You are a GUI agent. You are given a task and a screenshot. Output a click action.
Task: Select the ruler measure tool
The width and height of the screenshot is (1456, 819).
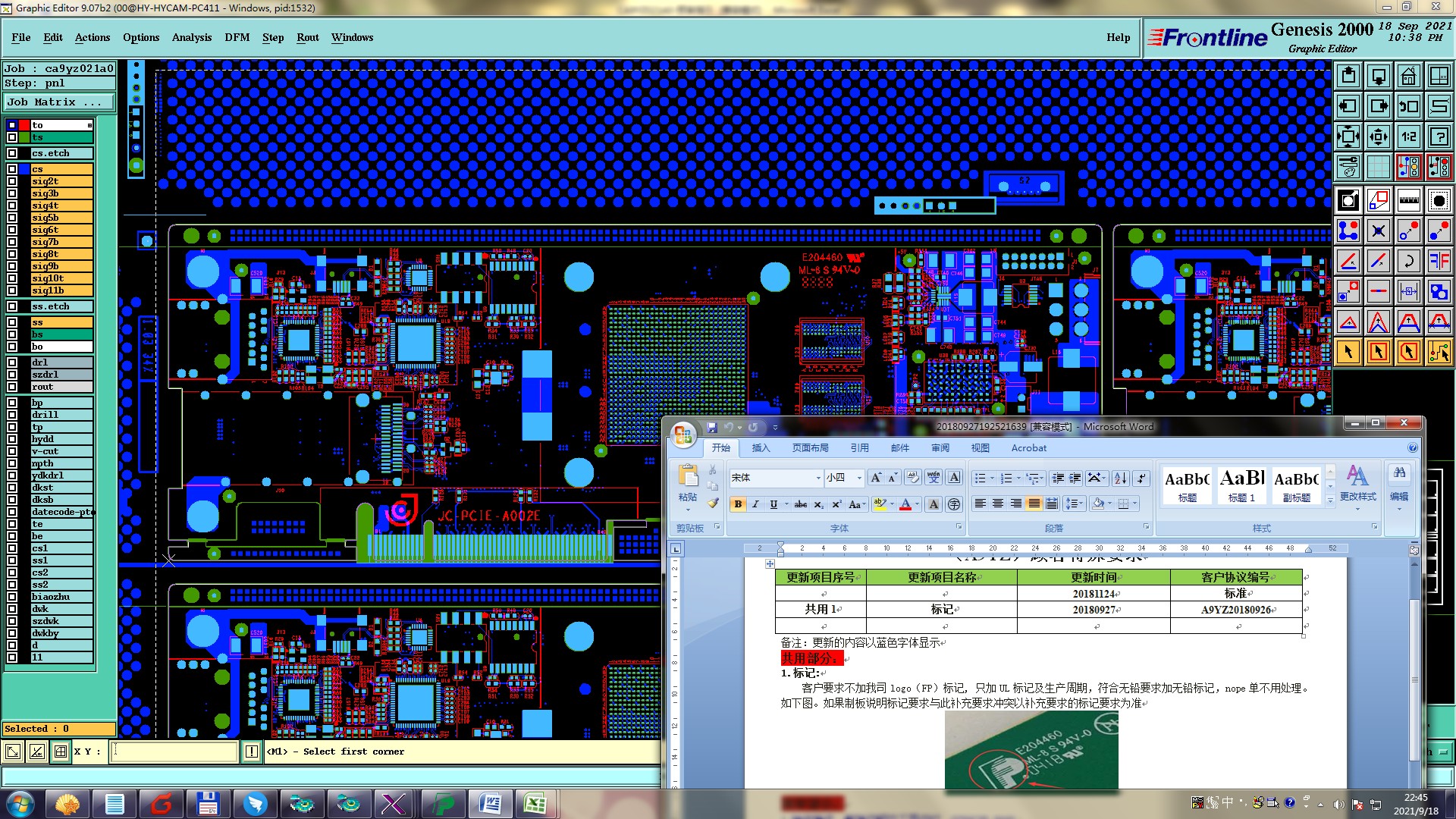point(1409,200)
